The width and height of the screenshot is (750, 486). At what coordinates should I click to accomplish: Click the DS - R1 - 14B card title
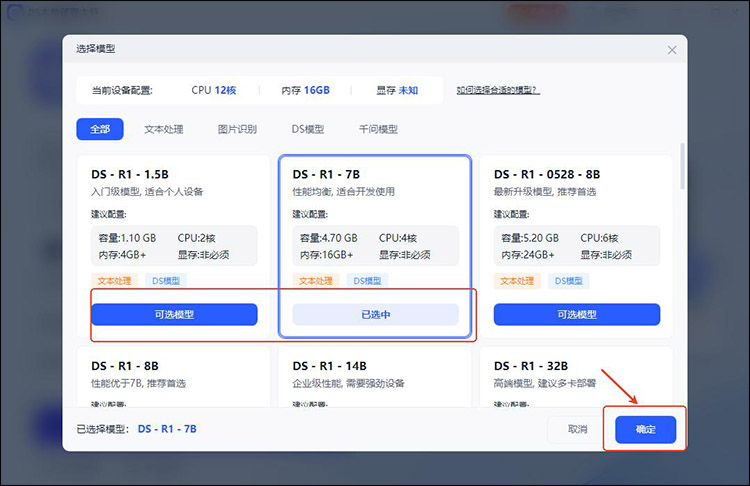[330, 366]
